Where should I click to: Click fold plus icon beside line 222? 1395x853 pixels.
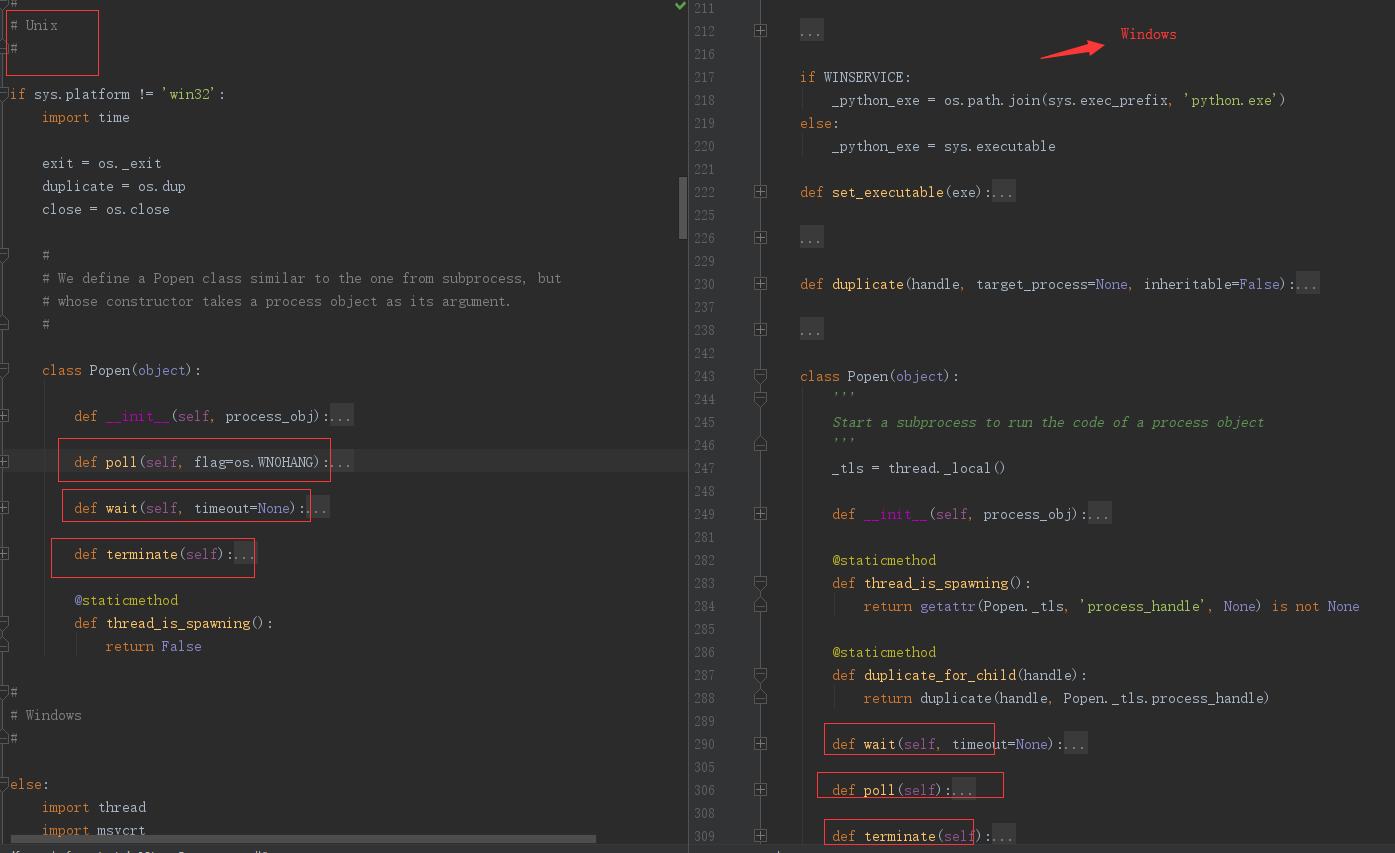(x=760, y=192)
